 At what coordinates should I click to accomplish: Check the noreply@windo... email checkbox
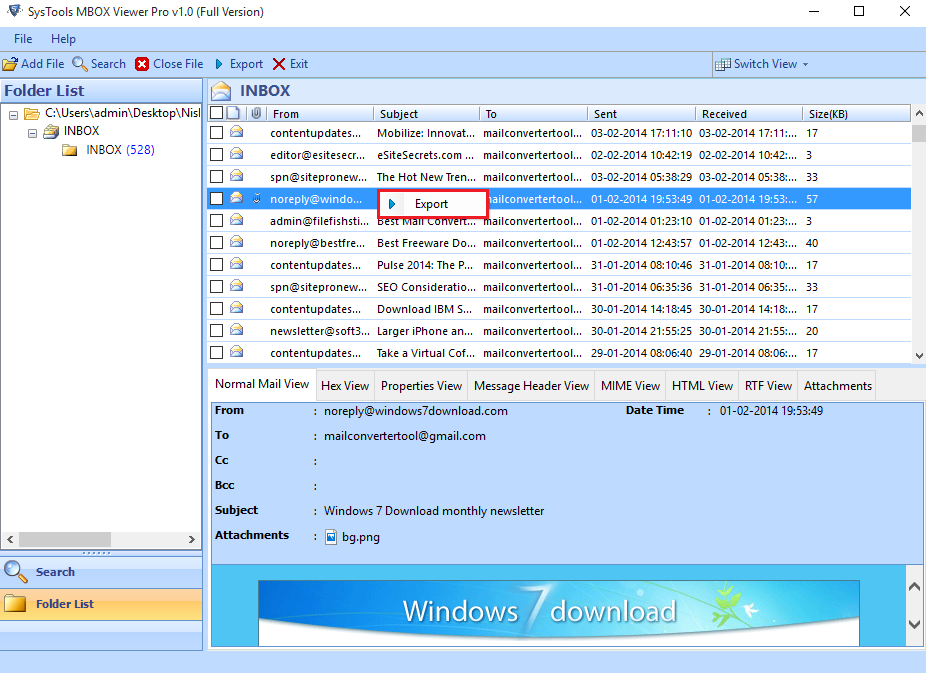(x=217, y=198)
